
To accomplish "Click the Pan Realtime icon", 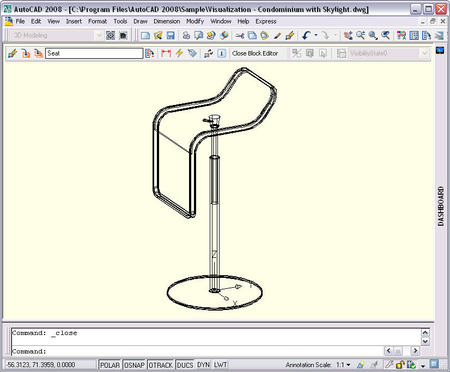I will point(348,35).
